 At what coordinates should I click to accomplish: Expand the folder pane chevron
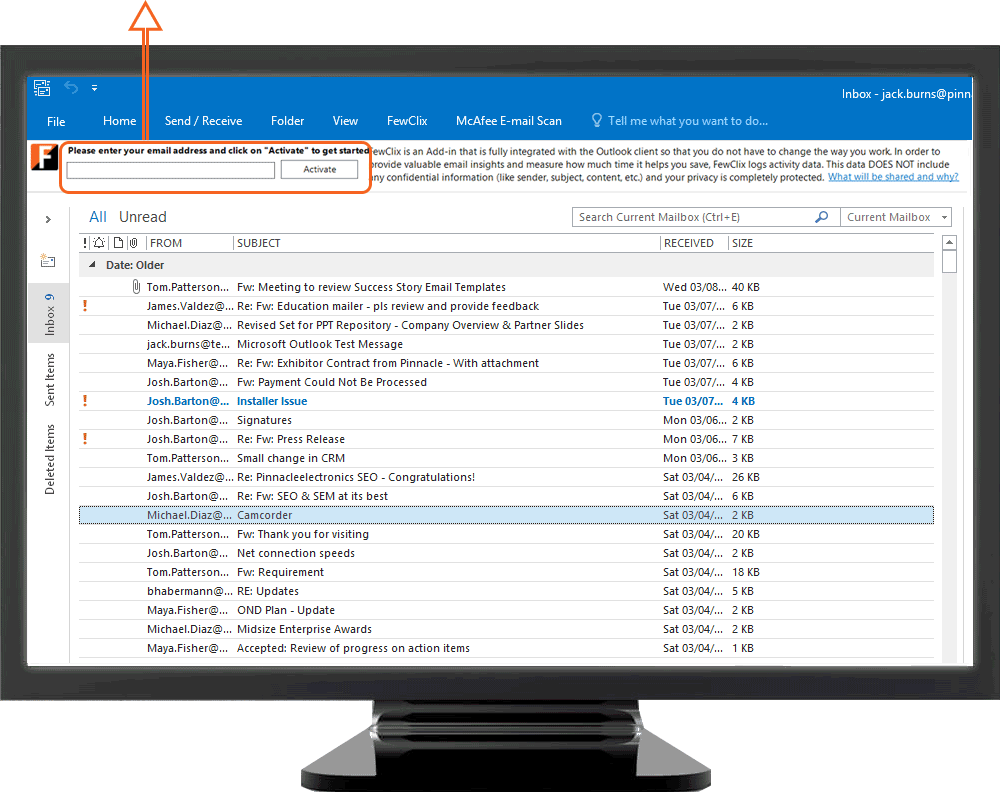(x=48, y=219)
